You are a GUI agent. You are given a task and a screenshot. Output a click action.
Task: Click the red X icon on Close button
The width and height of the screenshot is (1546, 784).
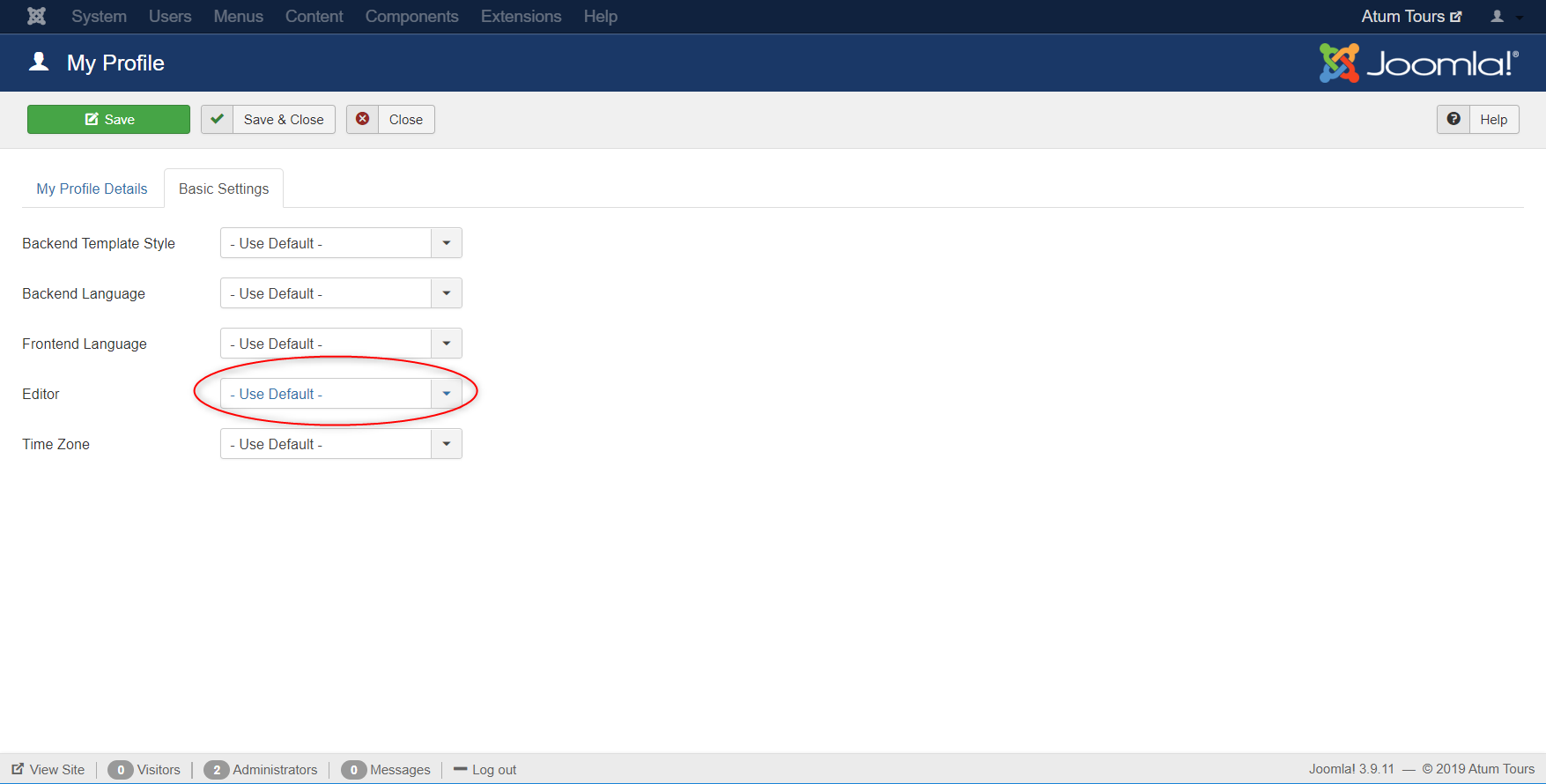click(362, 119)
